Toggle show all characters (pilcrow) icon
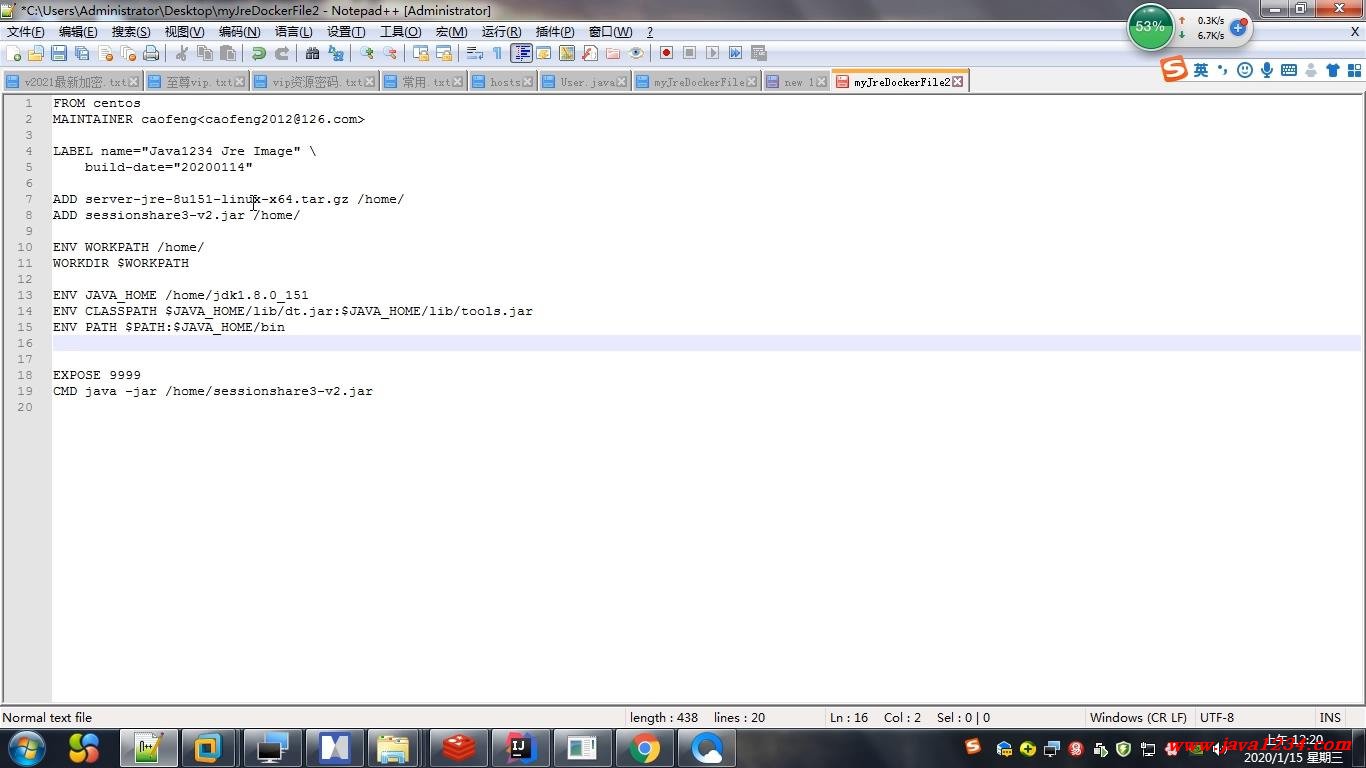 click(497, 53)
